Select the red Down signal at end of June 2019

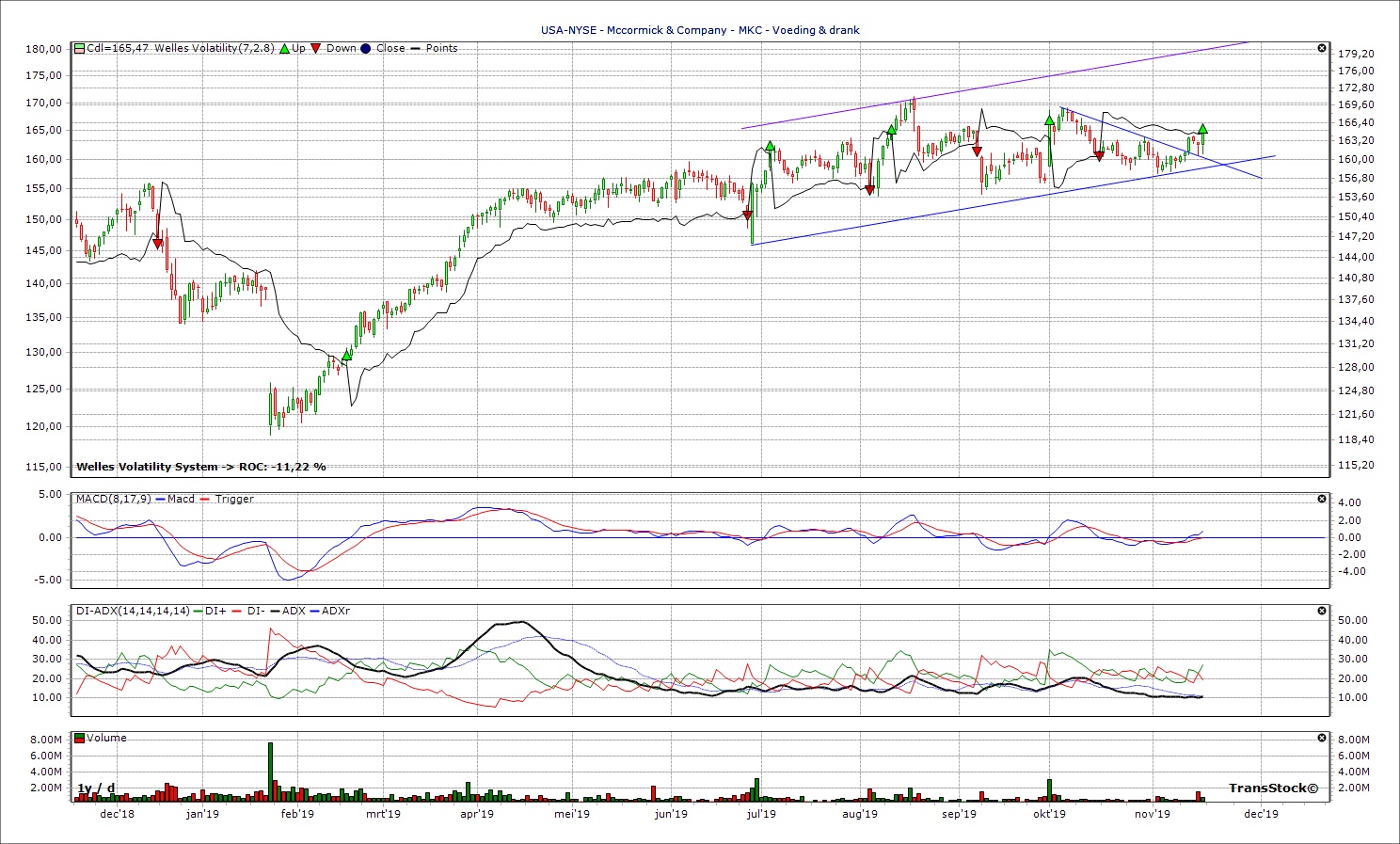748,215
